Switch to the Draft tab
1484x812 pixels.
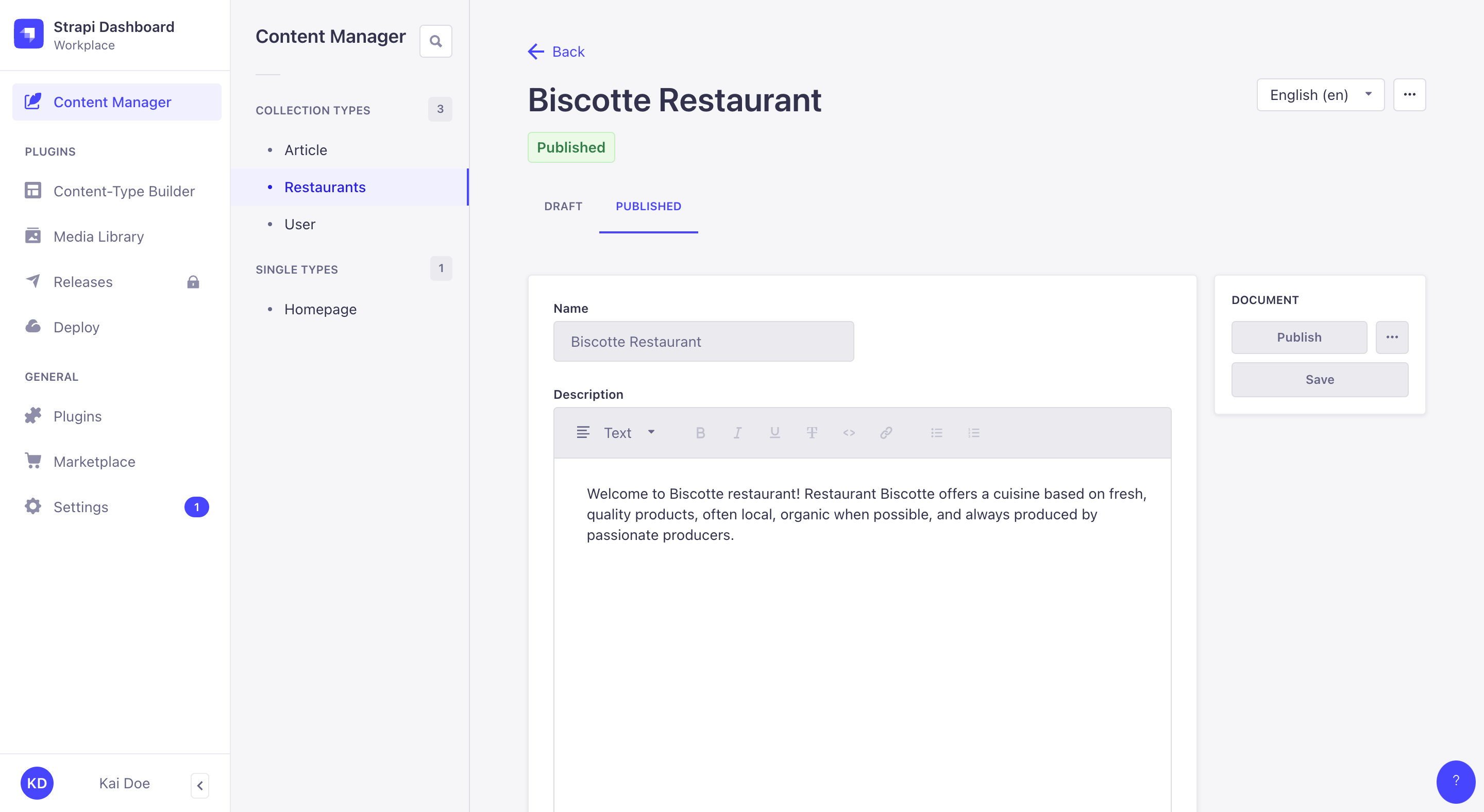click(563, 206)
